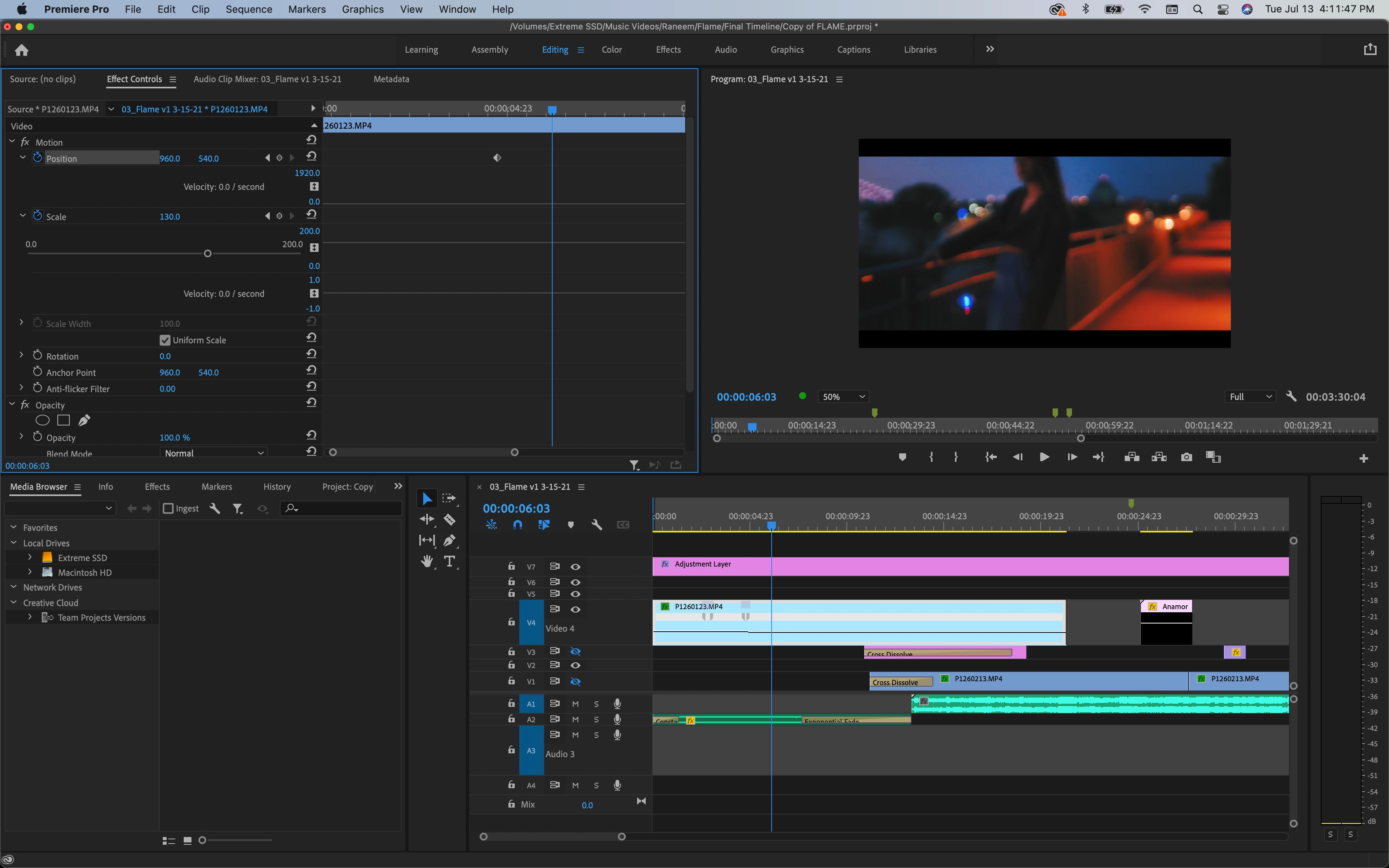Image resolution: width=1389 pixels, height=868 pixels.
Task: Open the 50% zoom level dropdown
Action: pyautogui.click(x=843, y=397)
